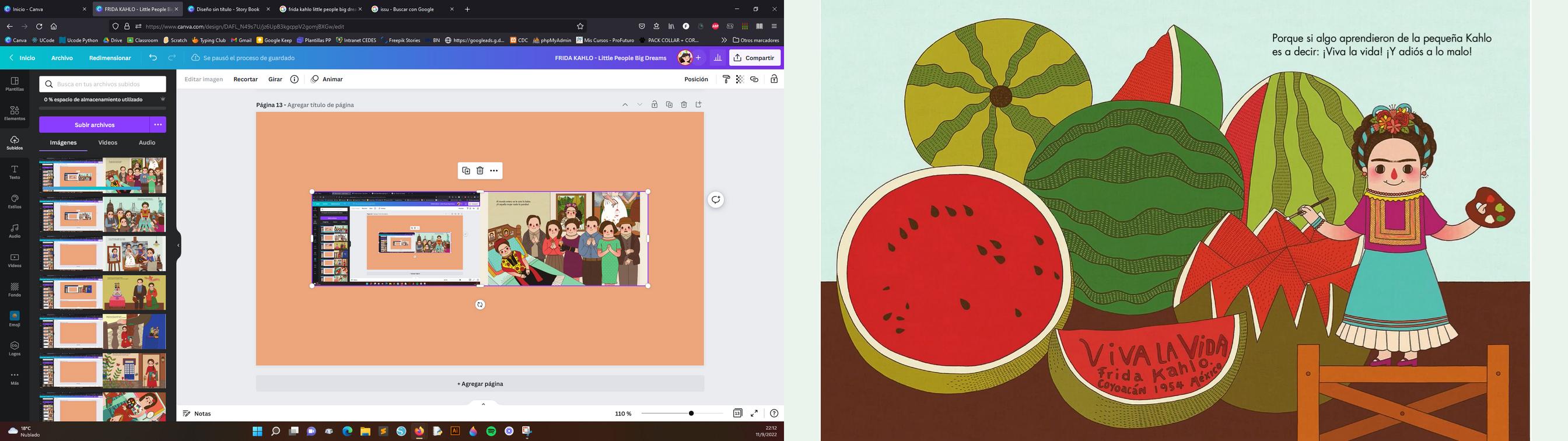This screenshot has width=1568, height=441.
Task: Open the grid view page counter
Action: tap(737, 413)
